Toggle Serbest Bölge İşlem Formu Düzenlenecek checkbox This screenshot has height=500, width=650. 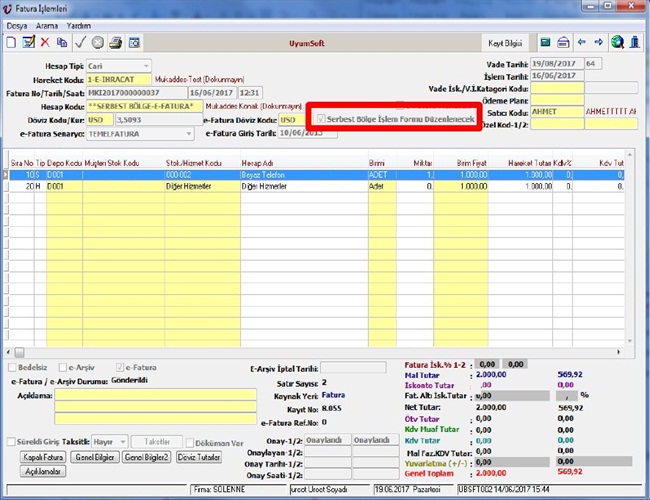point(321,119)
